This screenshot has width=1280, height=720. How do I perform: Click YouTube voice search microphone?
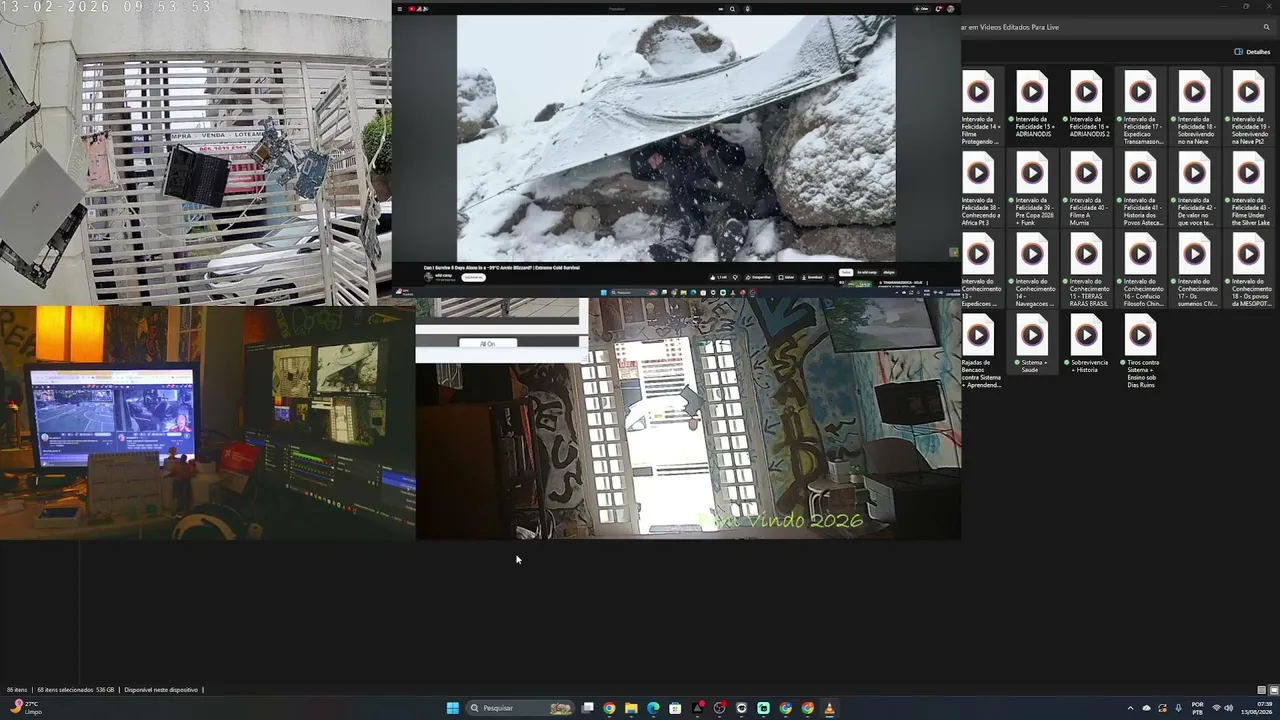747,9
